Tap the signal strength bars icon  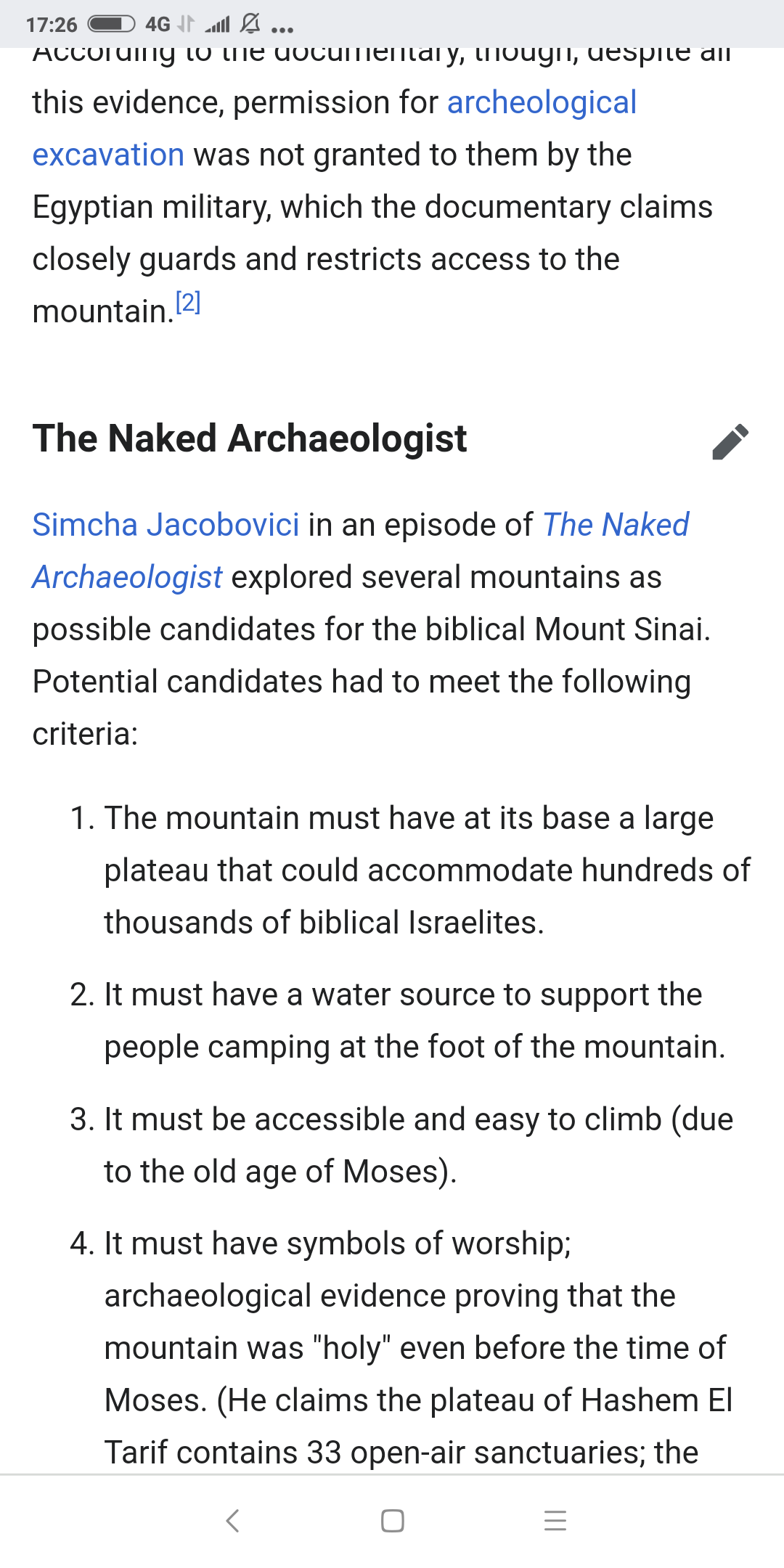[217, 26]
